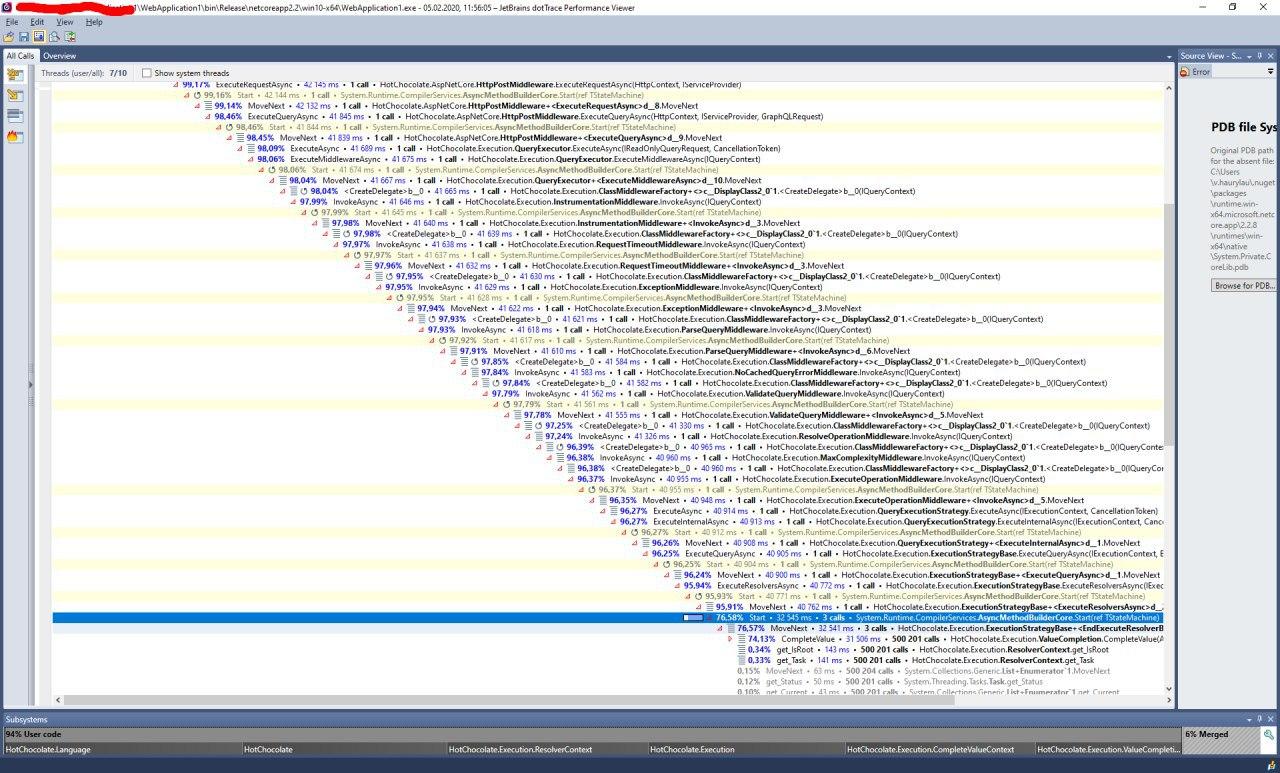The image size is (1280, 773).
Task: Click the Browse for PDB button
Action: click(1244, 286)
